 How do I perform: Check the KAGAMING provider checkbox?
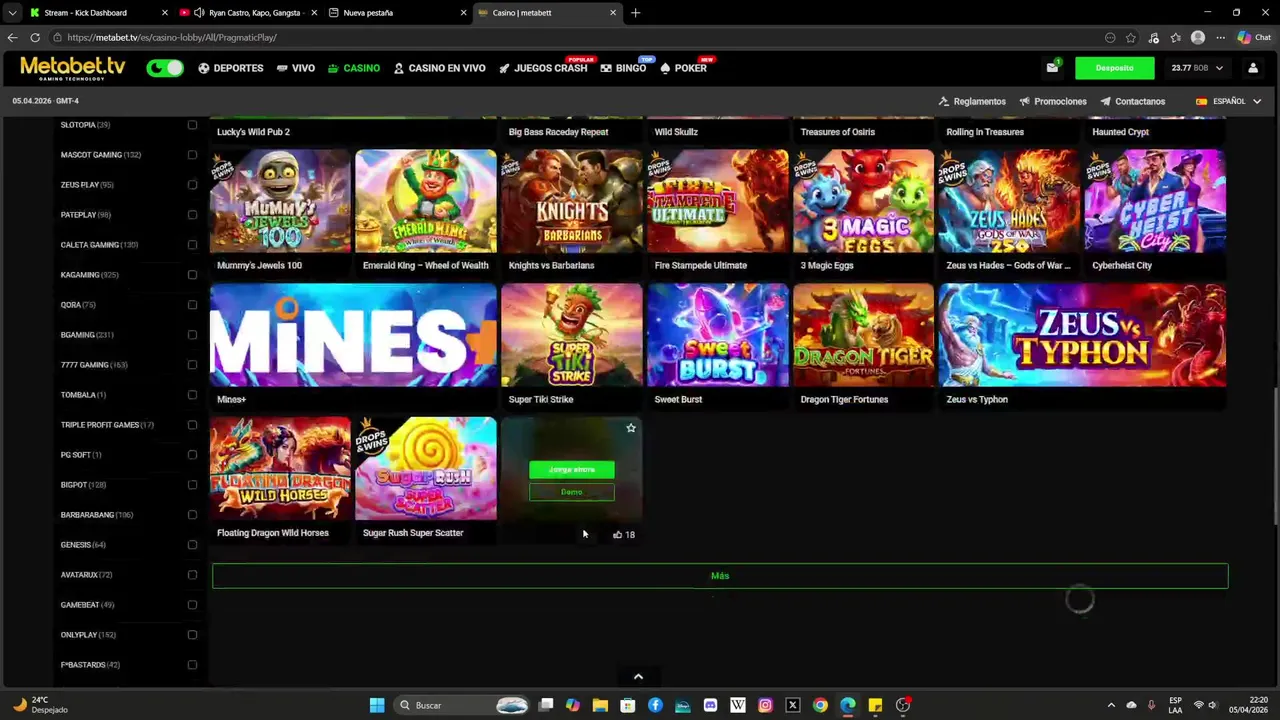pyautogui.click(x=192, y=275)
